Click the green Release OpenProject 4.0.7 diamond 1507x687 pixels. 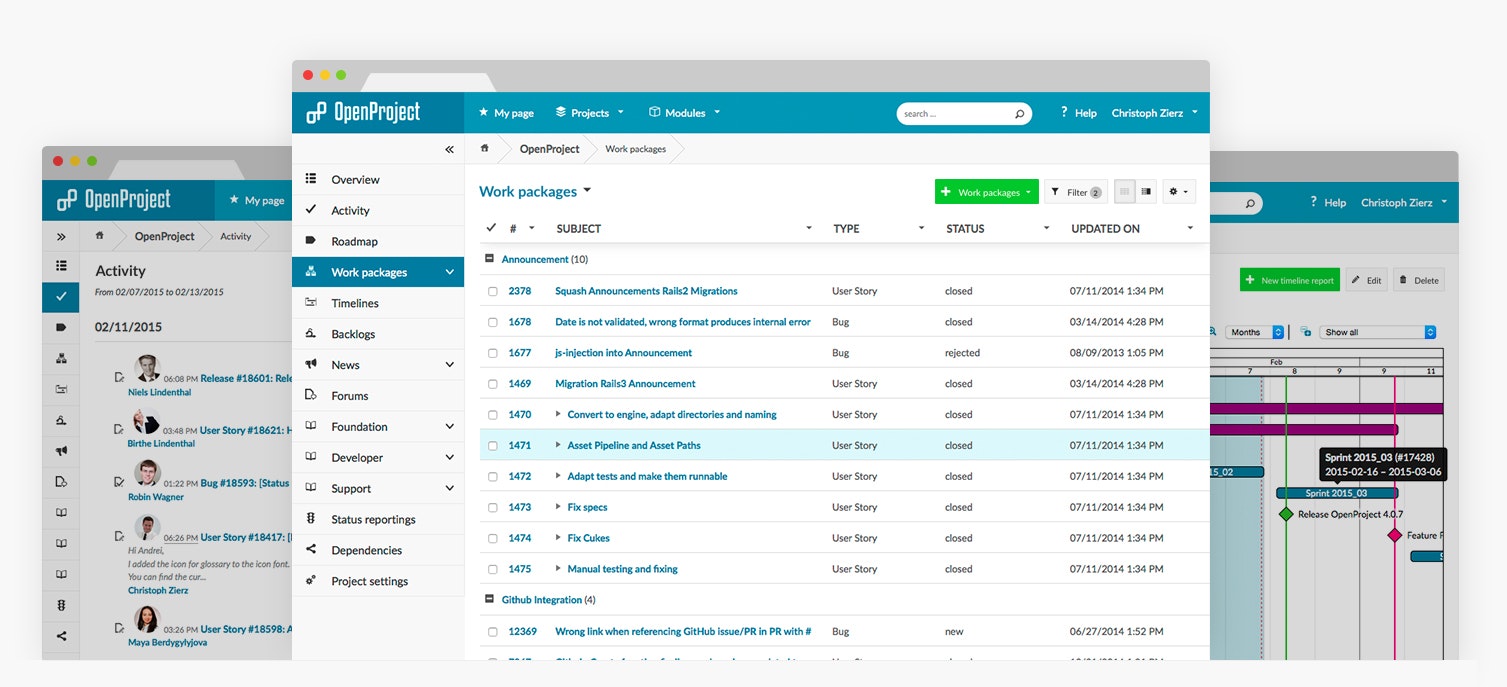pos(1286,514)
